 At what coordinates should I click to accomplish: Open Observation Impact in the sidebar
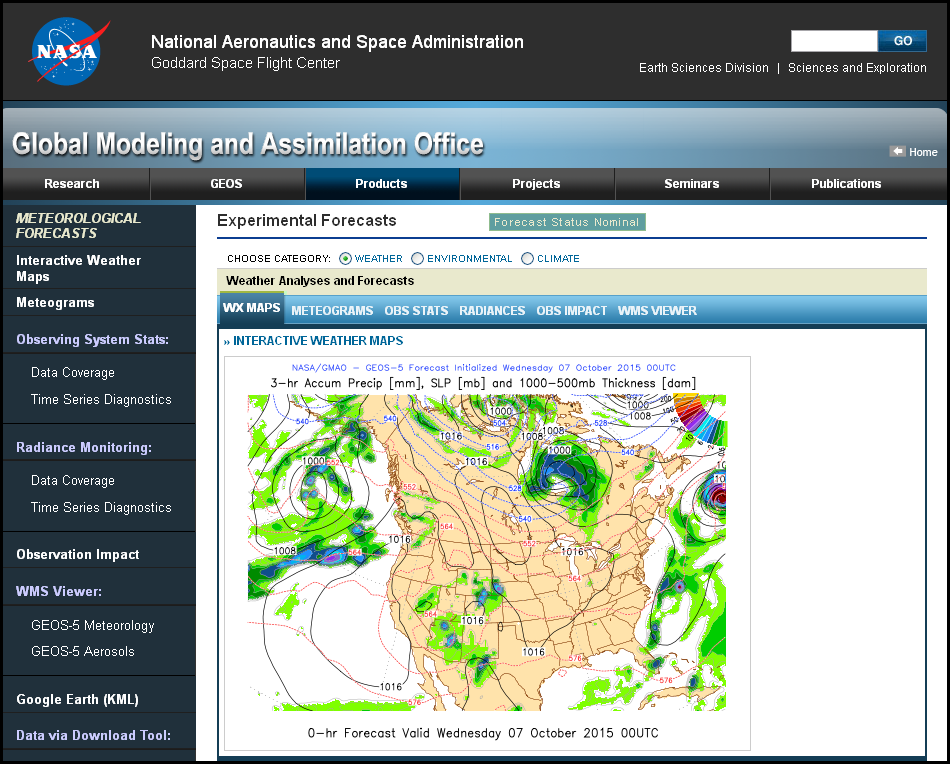click(78, 554)
